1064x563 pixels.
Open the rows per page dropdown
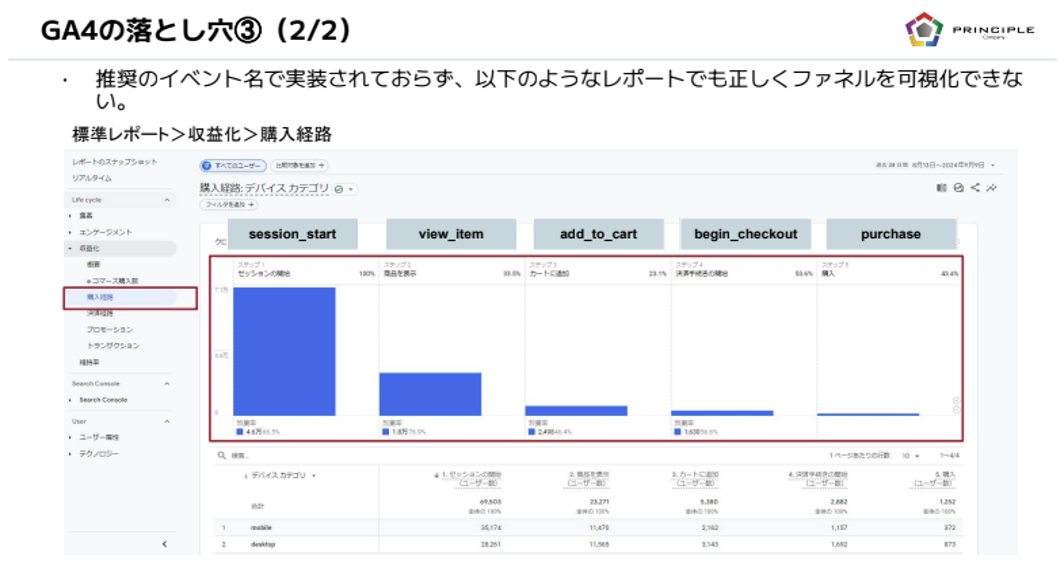(x=912, y=455)
